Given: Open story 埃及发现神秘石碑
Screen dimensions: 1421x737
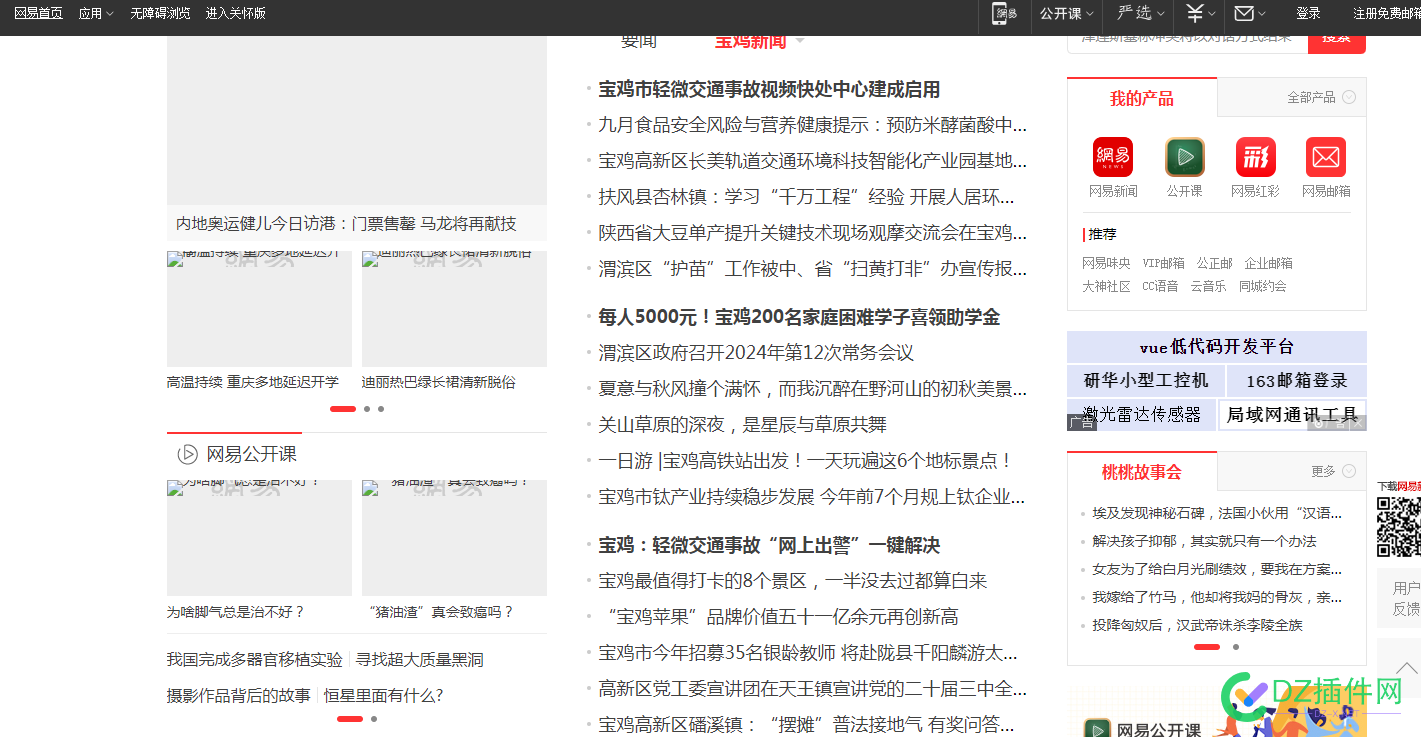Looking at the screenshot, I should pyautogui.click(x=1217, y=513).
